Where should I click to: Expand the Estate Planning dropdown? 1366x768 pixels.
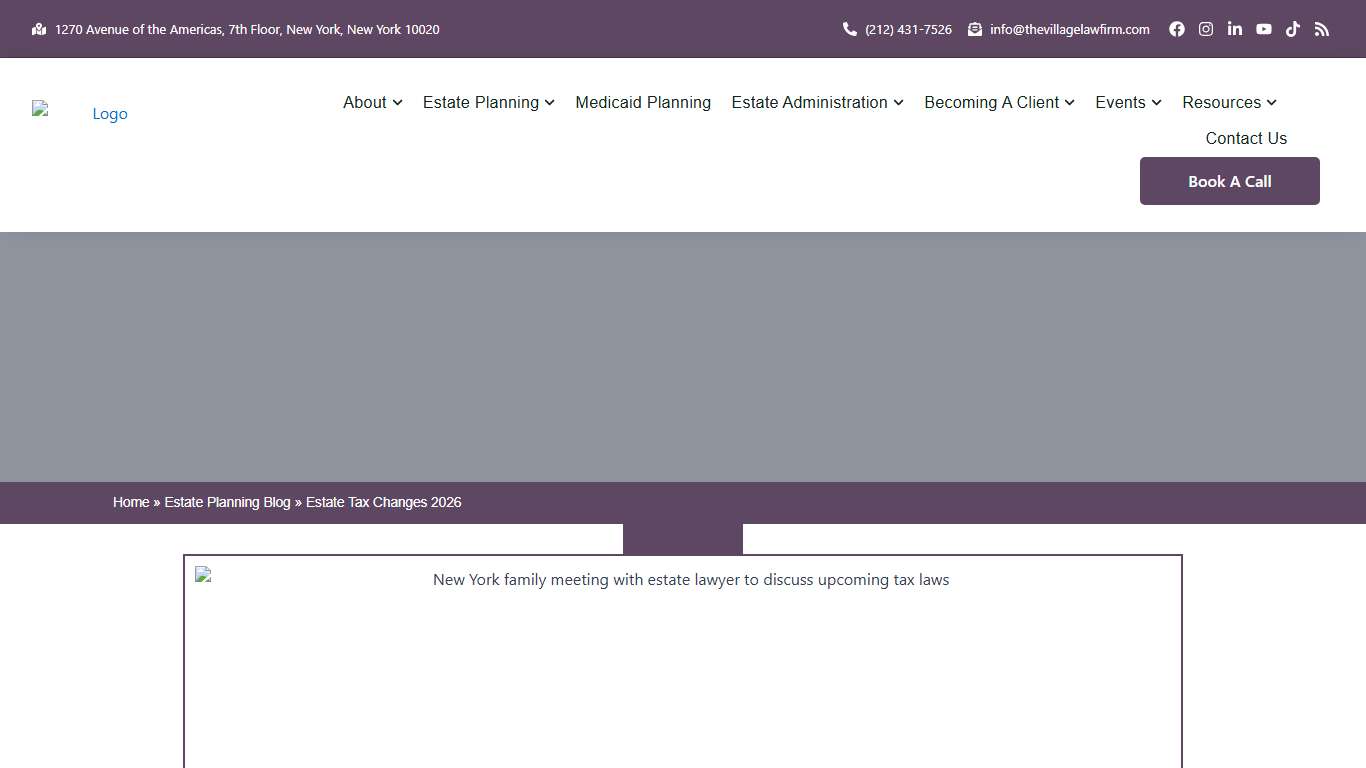pyautogui.click(x=488, y=102)
